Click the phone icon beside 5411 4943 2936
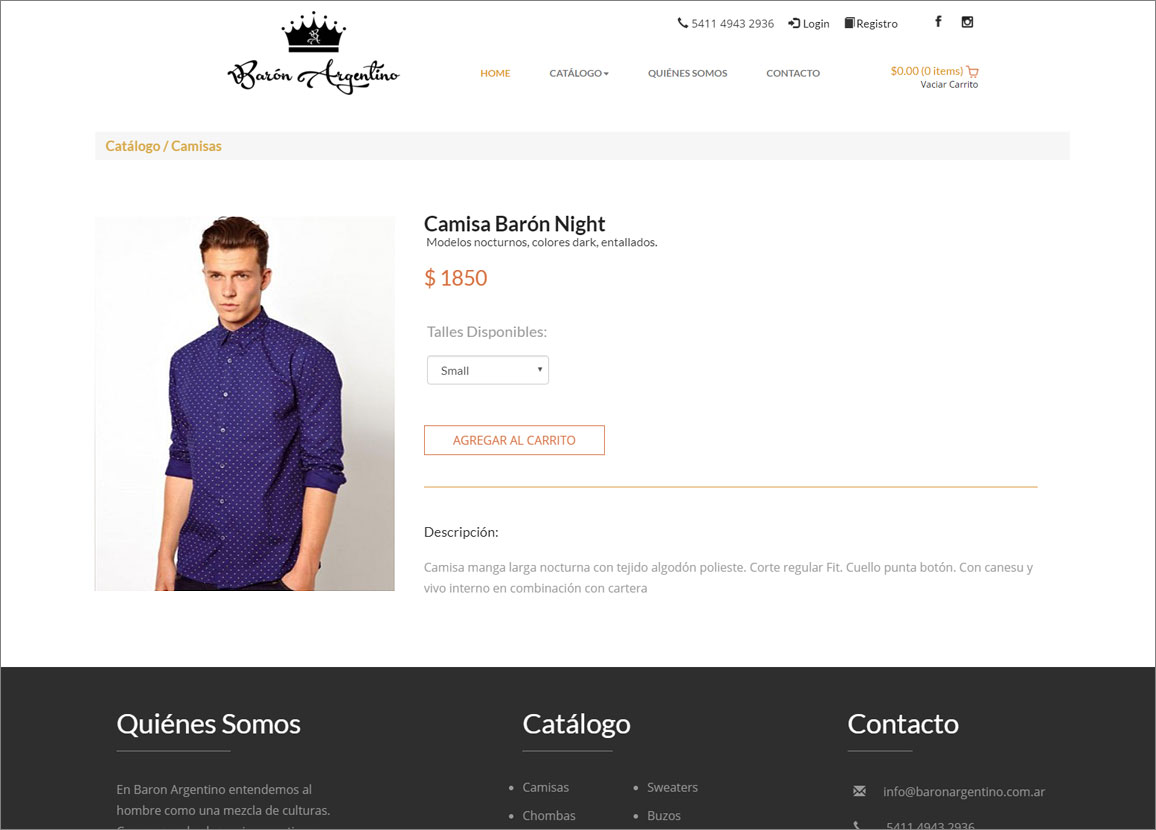This screenshot has width=1156, height=830. pos(683,23)
